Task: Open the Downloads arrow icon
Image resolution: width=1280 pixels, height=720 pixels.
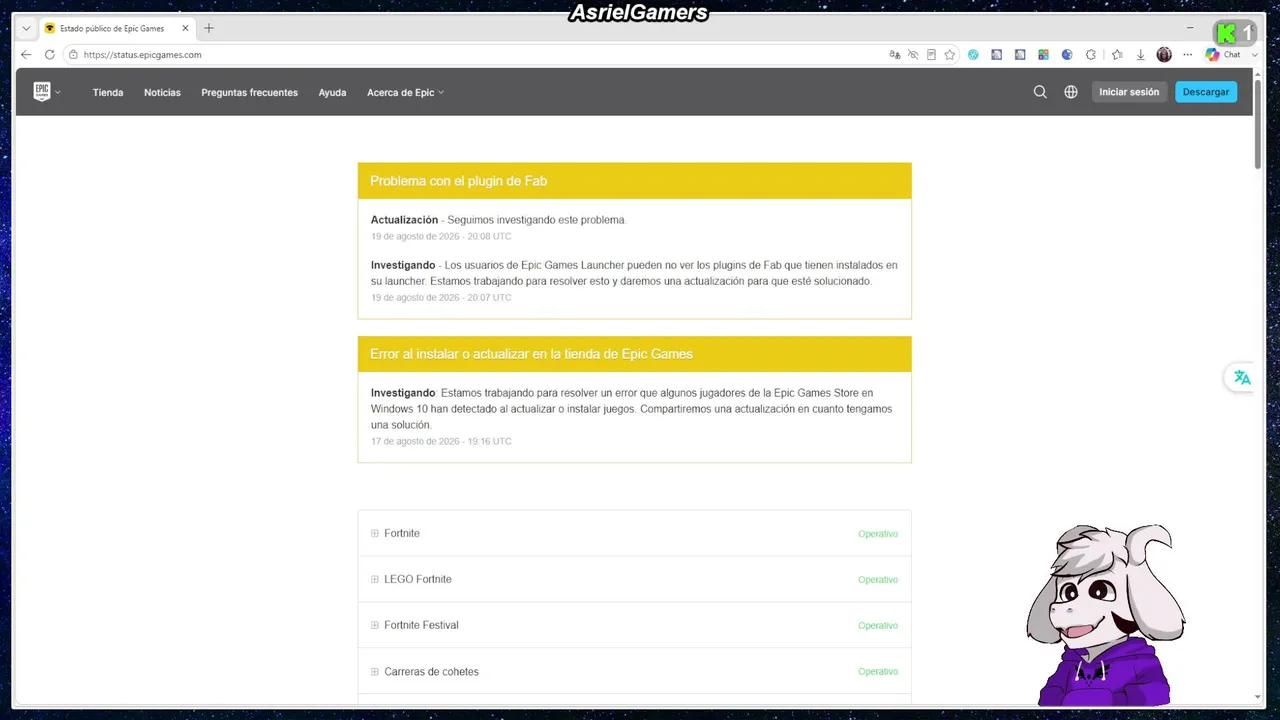Action: tap(1140, 55)
